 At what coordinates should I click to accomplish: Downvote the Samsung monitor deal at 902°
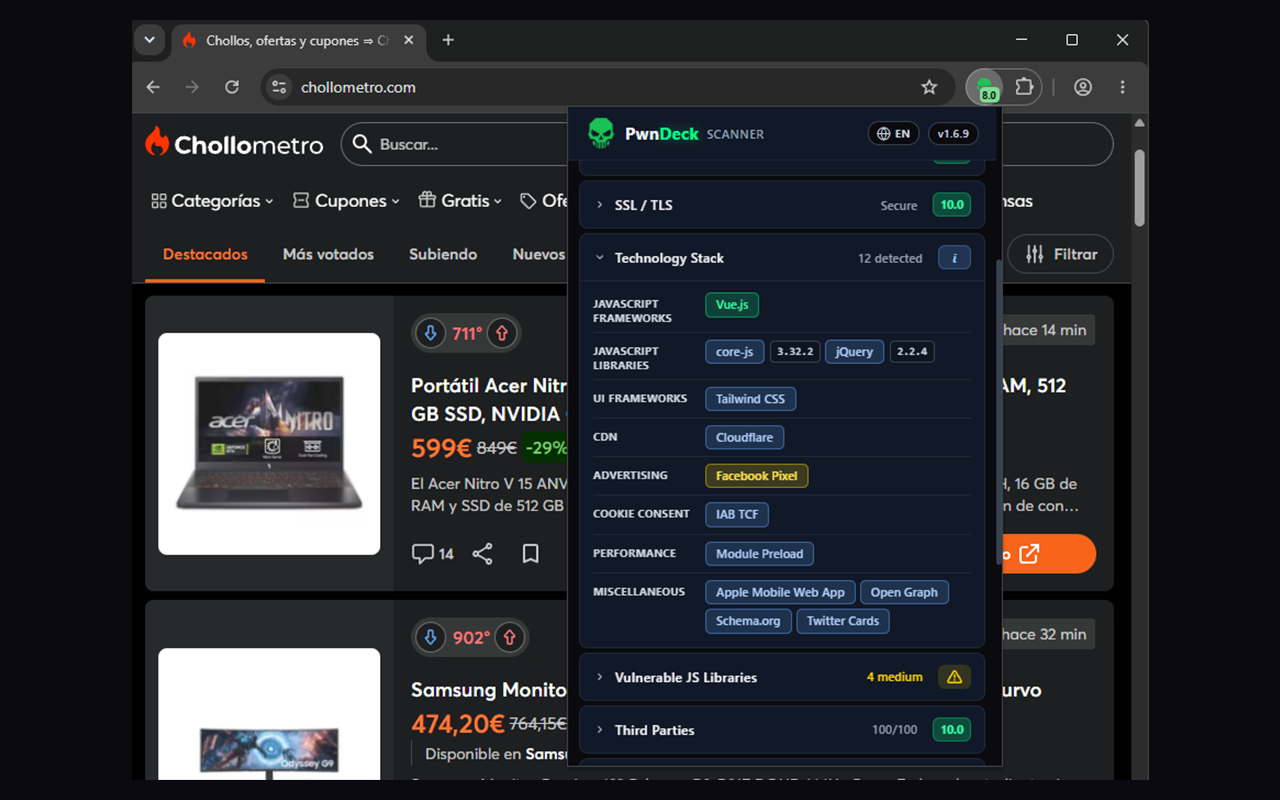[431, 637]
